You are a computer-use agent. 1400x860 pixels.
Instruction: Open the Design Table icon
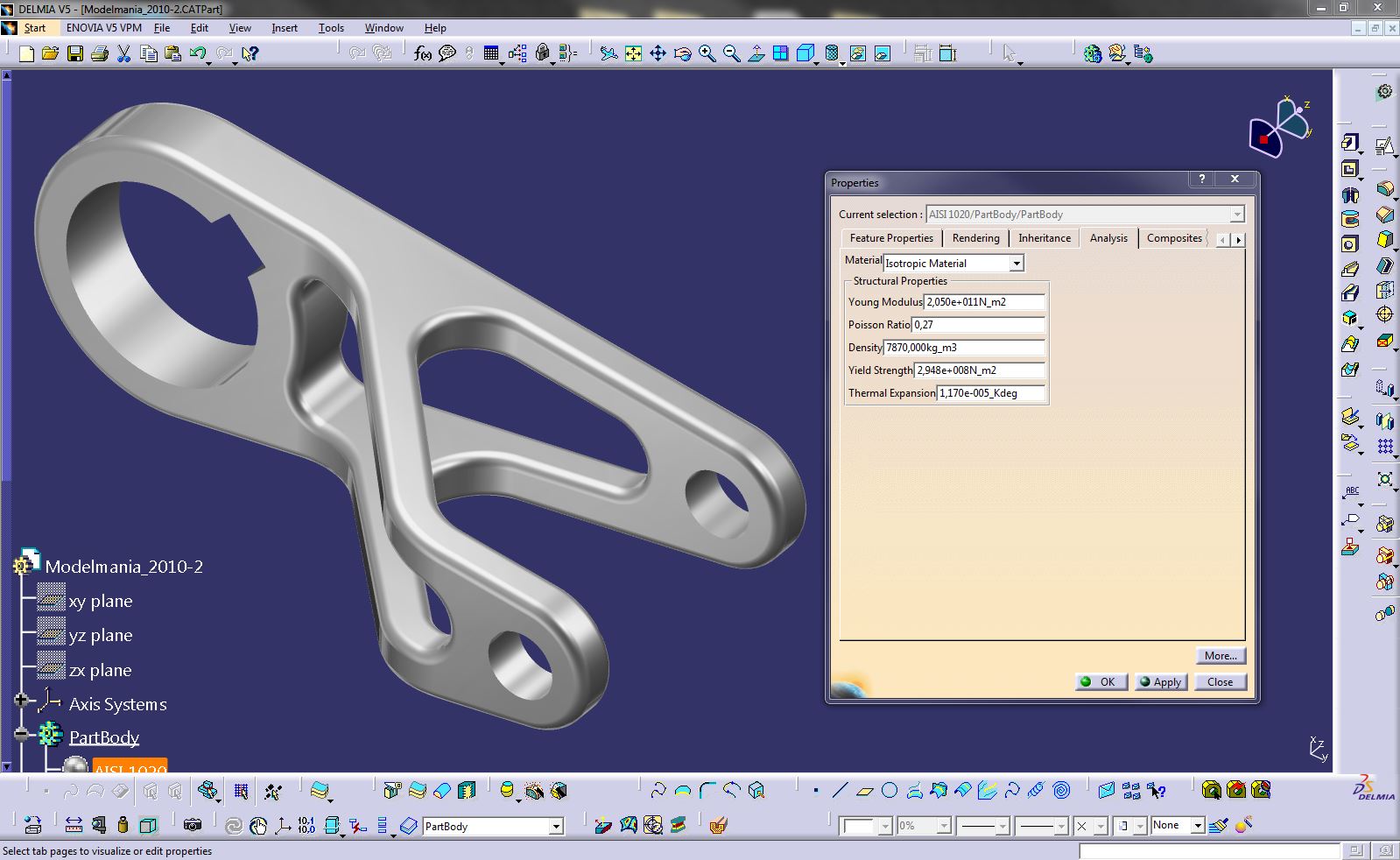(x=491, y=54)
